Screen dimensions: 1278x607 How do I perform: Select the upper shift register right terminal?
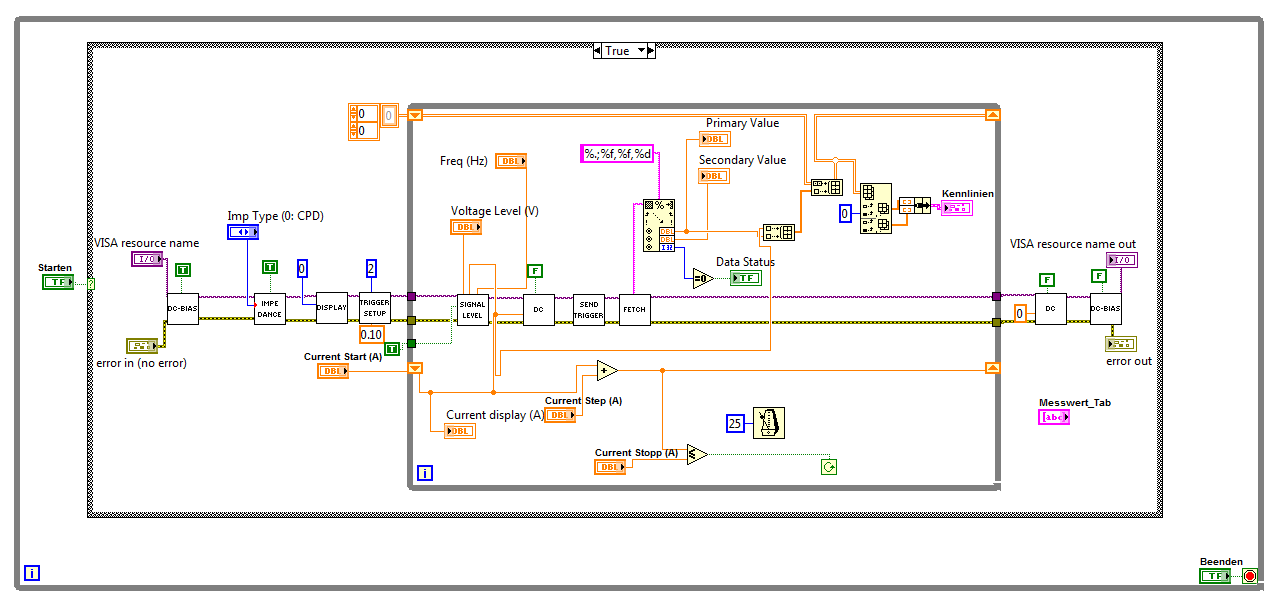coord(992,115)
